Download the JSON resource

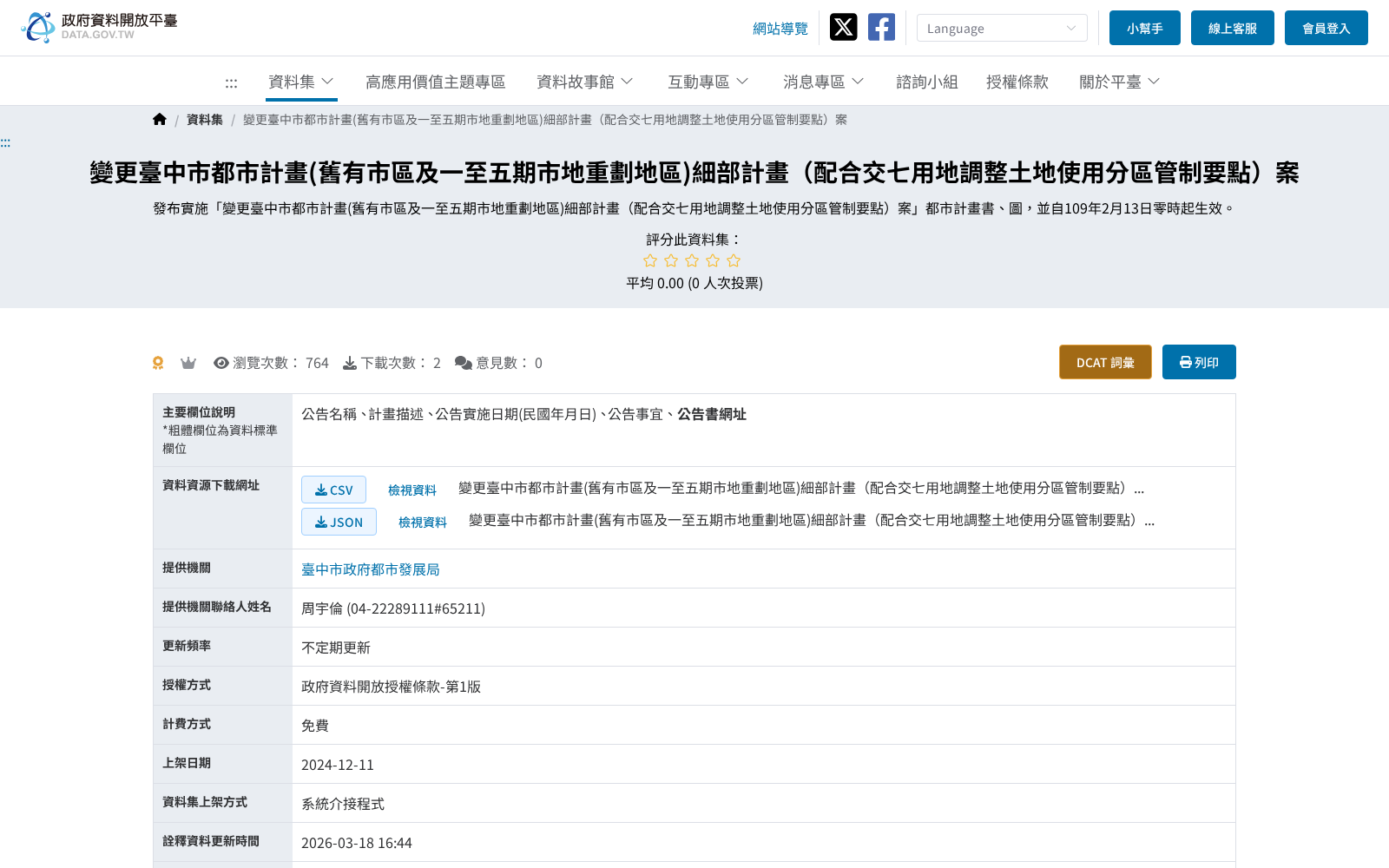click(339, 522)
